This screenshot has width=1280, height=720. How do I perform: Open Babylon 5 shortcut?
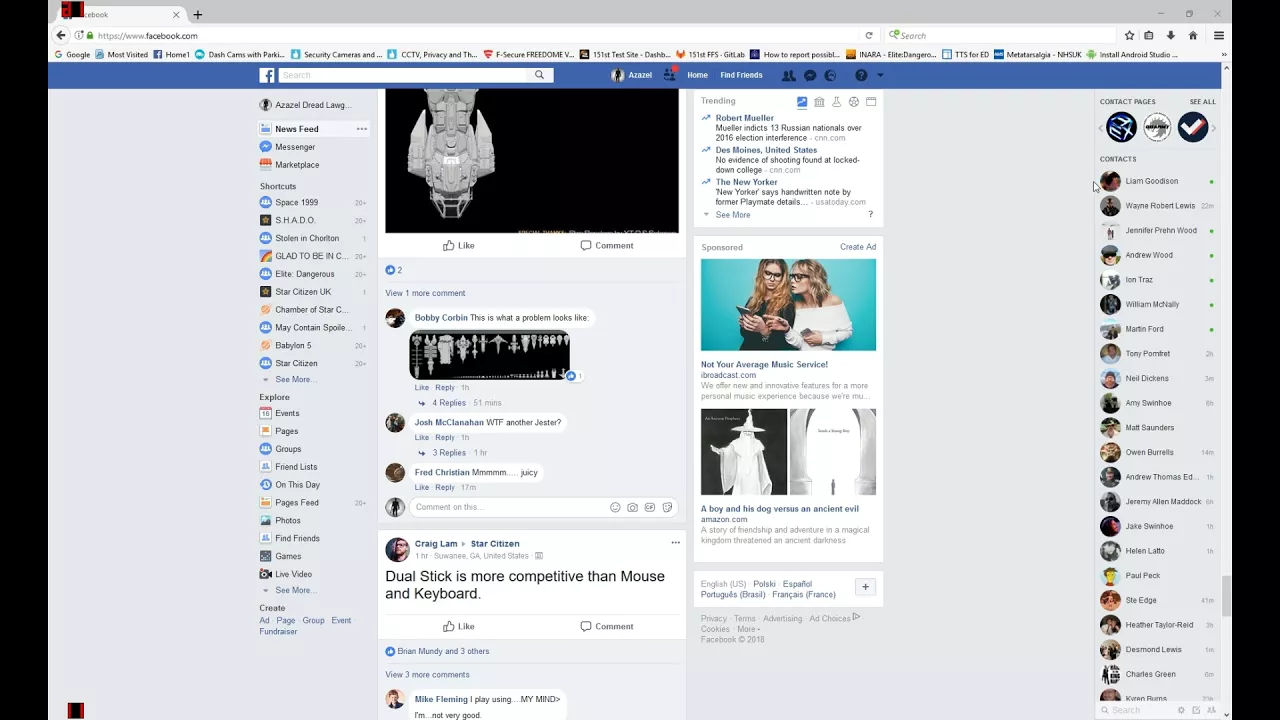click(293, 345)
